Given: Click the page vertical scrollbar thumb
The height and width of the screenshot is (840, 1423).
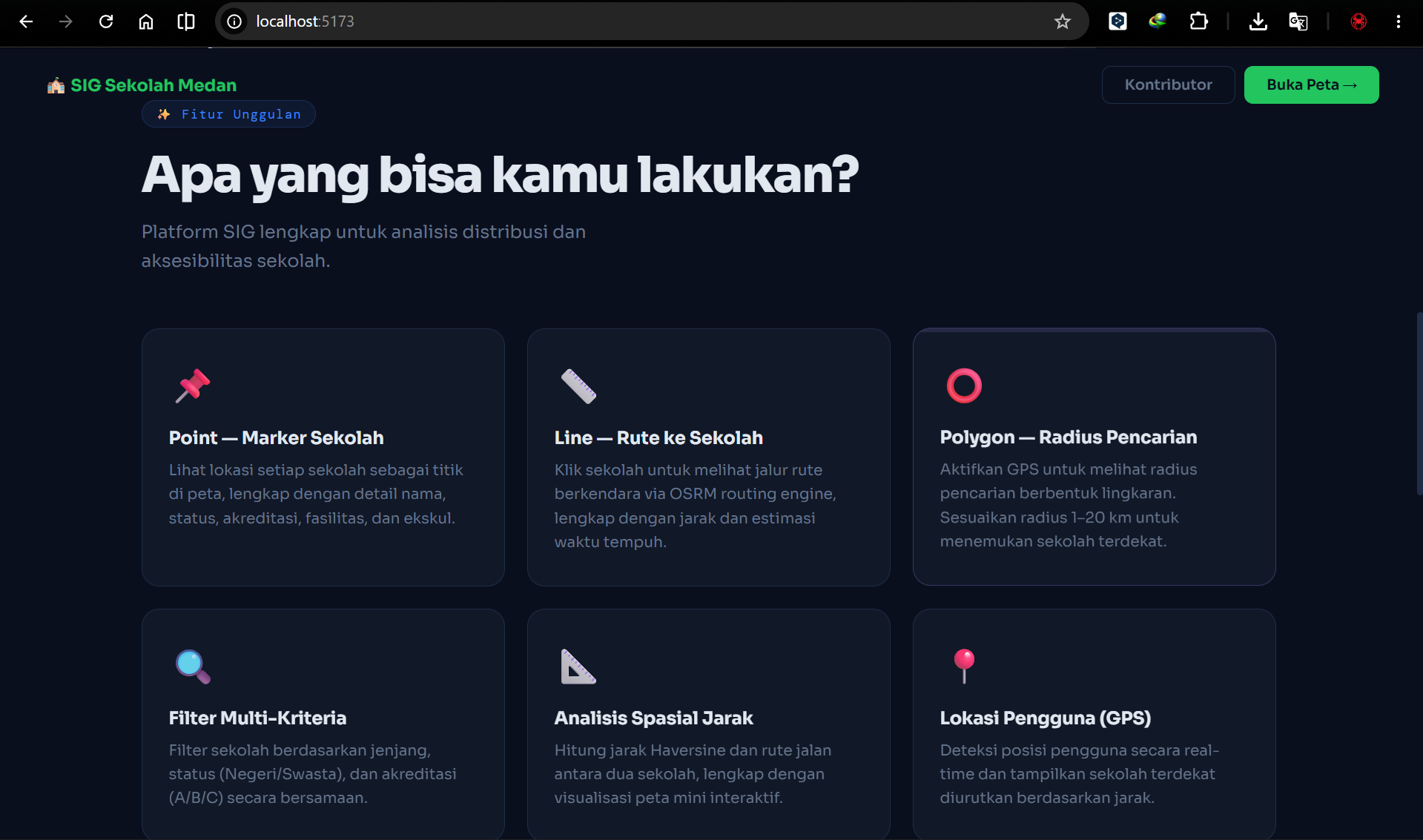Looking at the screenshot, I should [x=1419, y=403].
